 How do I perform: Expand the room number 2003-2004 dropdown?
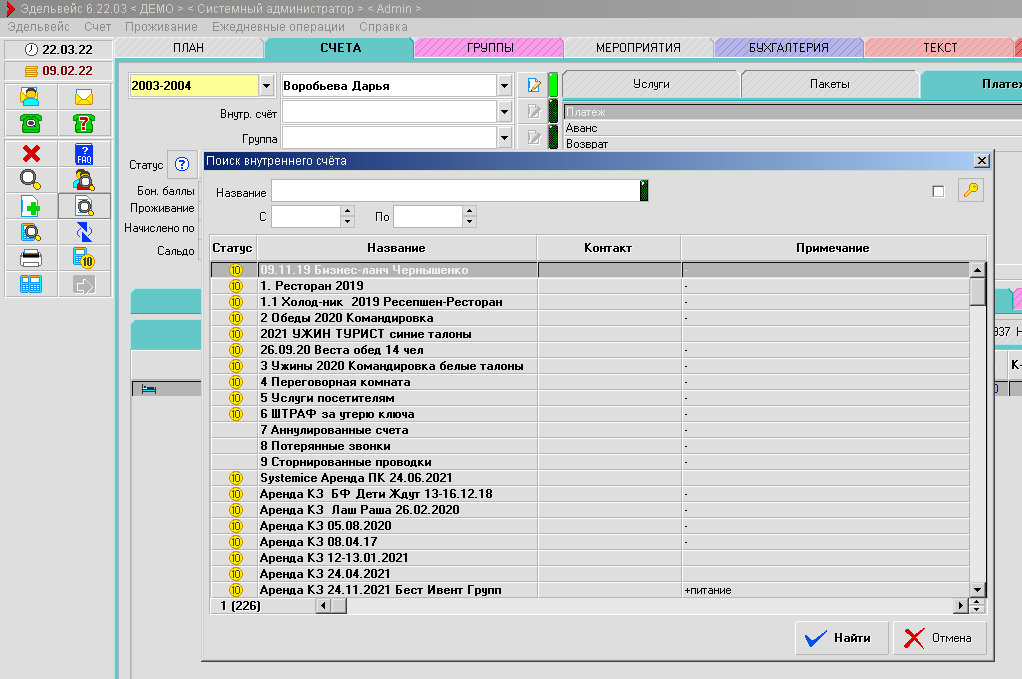[266, 86]
